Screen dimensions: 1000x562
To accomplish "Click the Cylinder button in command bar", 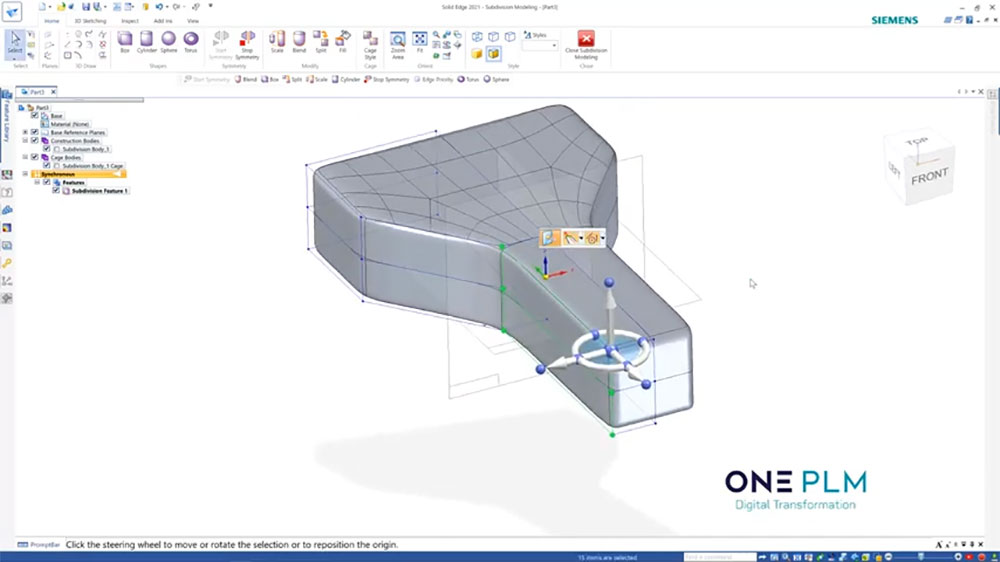I will 346,79.
